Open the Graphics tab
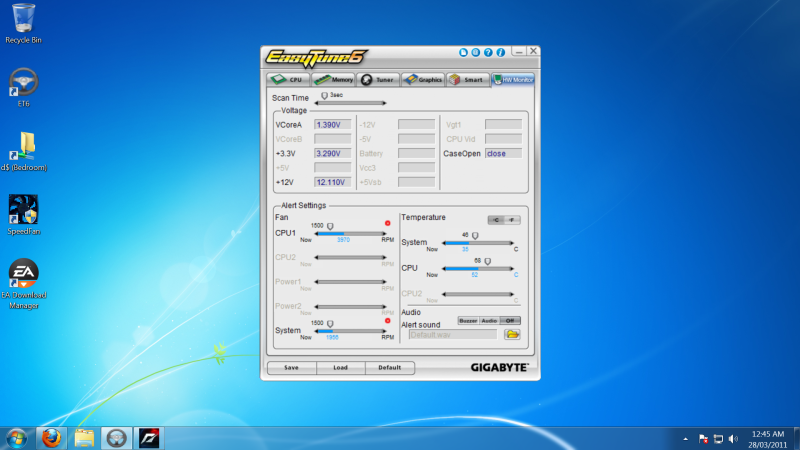Image resolution: width=800 pixels, height=450 pixels. click(x=423, y=80)
